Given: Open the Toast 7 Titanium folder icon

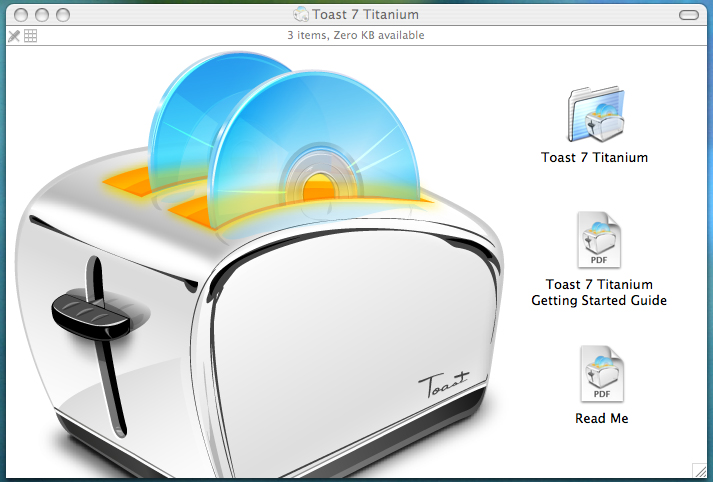Looking at the screenshot, I should (596, 114).
